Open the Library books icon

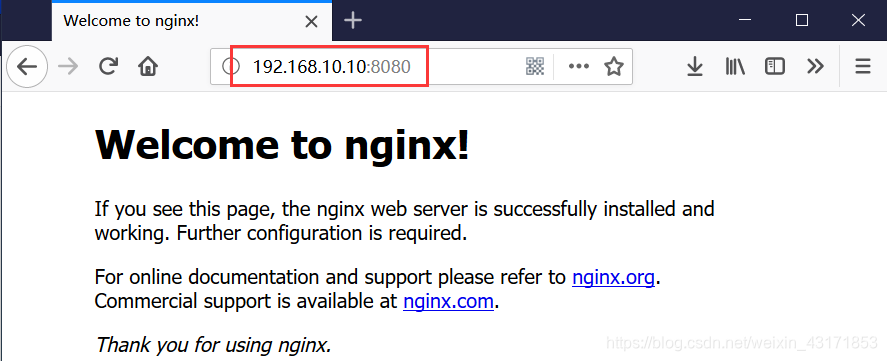[x=735, y=67]
